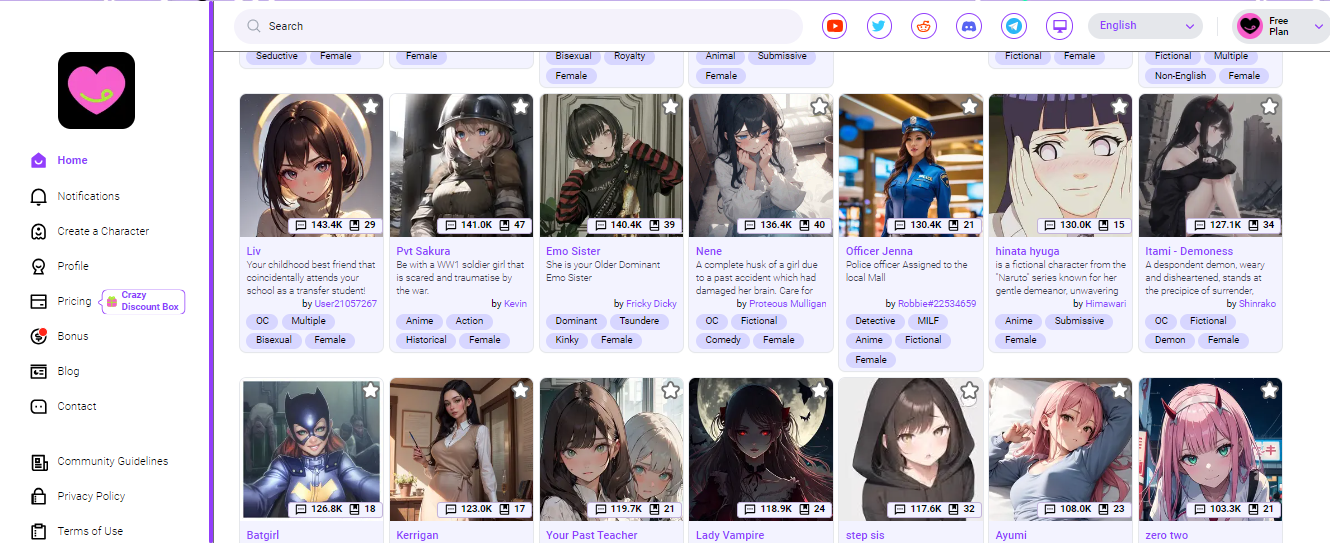This screenshot has width=1330, height=543.
Task: Favorite hinata hyuga with the star icon
Action: [x=1119, y=106]
